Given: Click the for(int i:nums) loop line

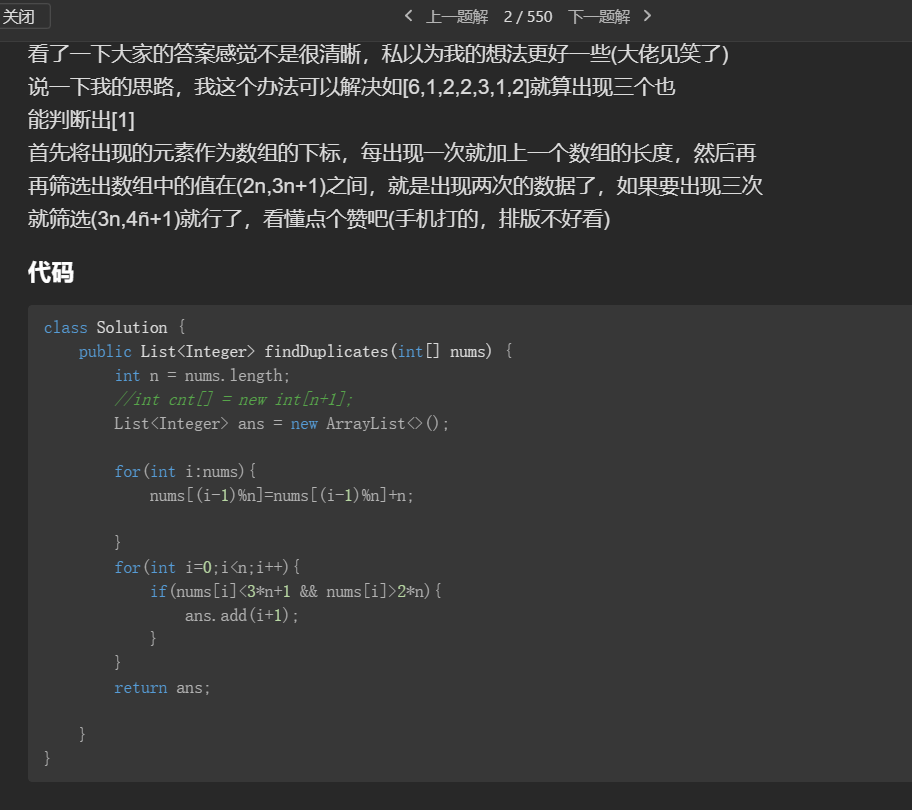Looking at the screenshot, I should tap(183, 471).
